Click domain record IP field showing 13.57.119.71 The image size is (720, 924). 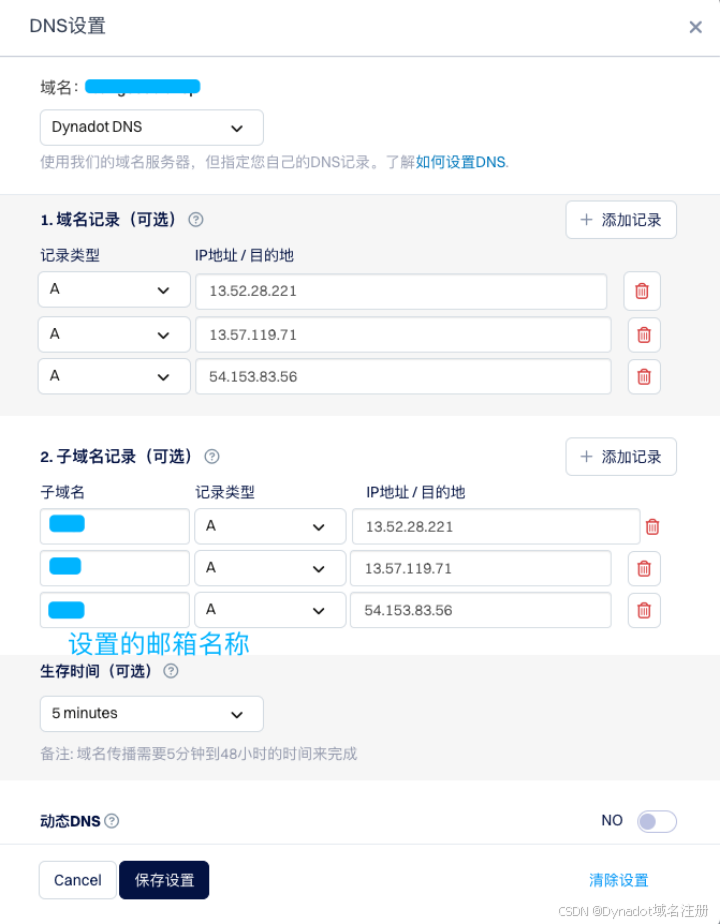[403, 335]
